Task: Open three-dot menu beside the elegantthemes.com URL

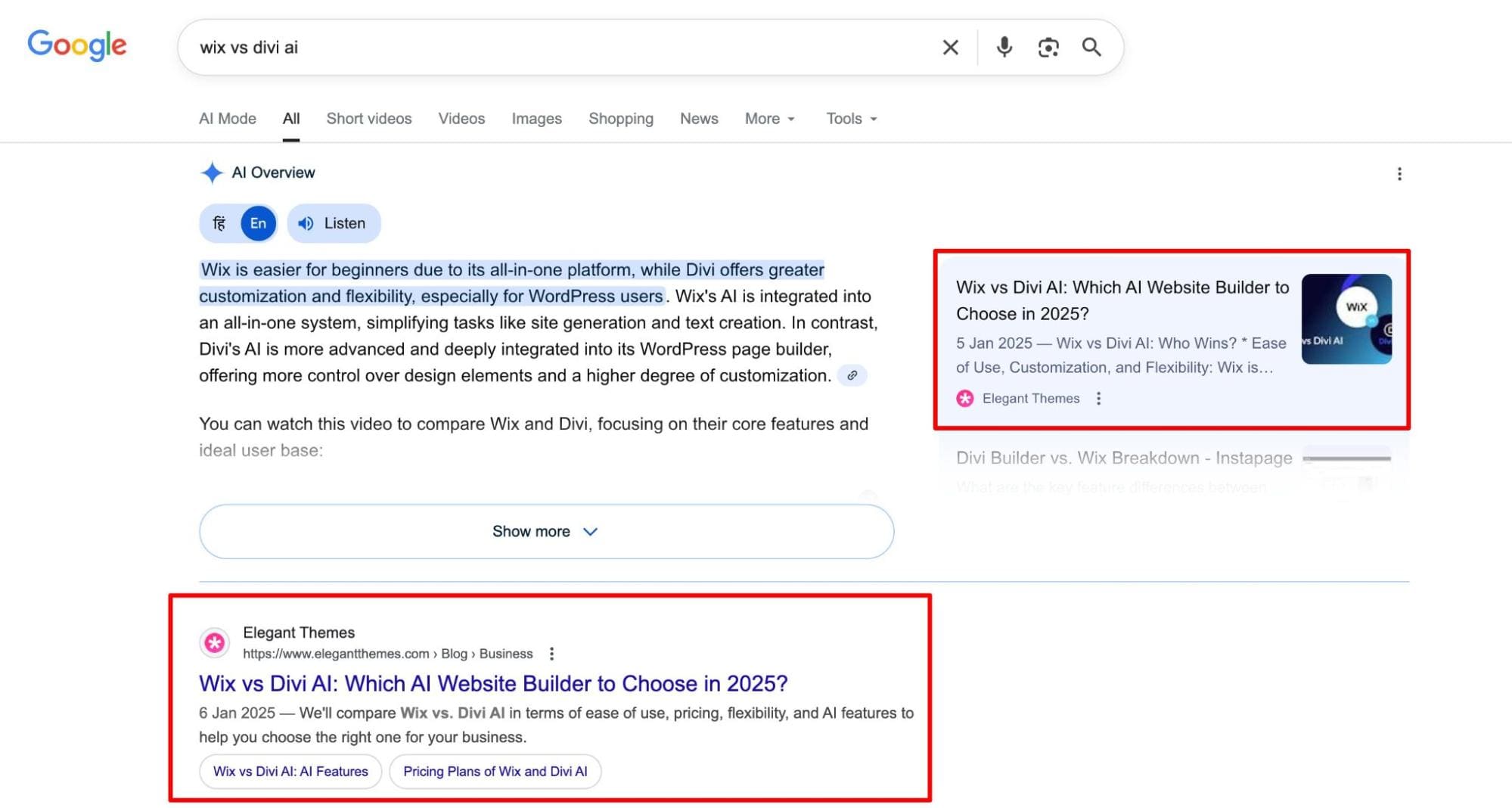Action: pyautogui.click(x=551, y=654)
